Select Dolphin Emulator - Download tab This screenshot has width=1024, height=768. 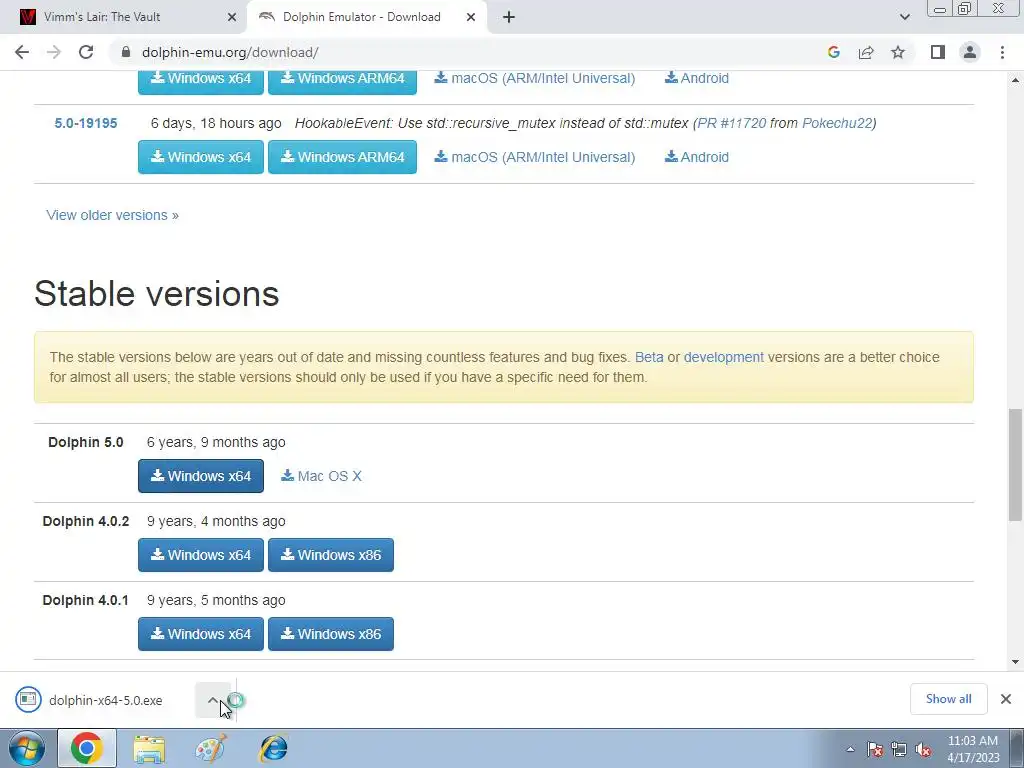click(367, 17)
